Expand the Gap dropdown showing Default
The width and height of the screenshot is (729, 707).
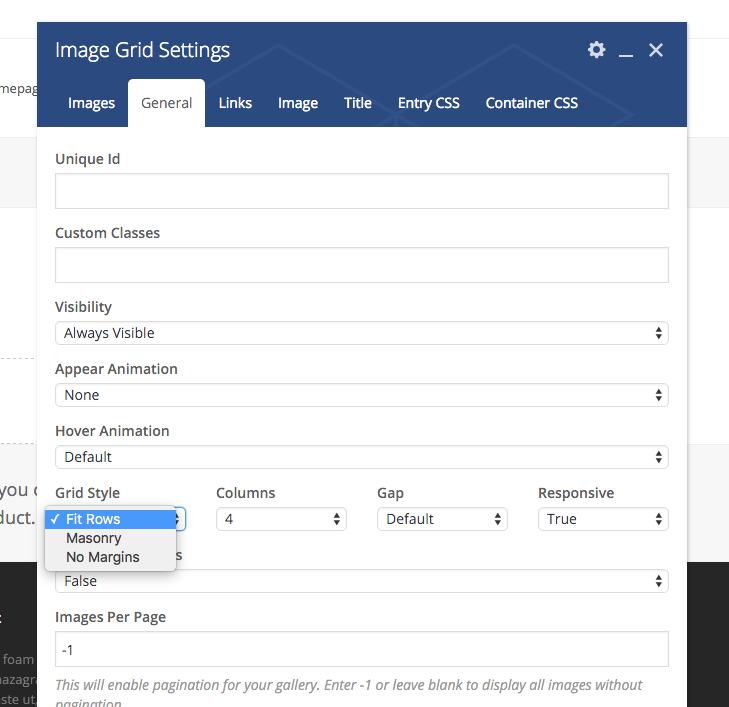point(442,519)
